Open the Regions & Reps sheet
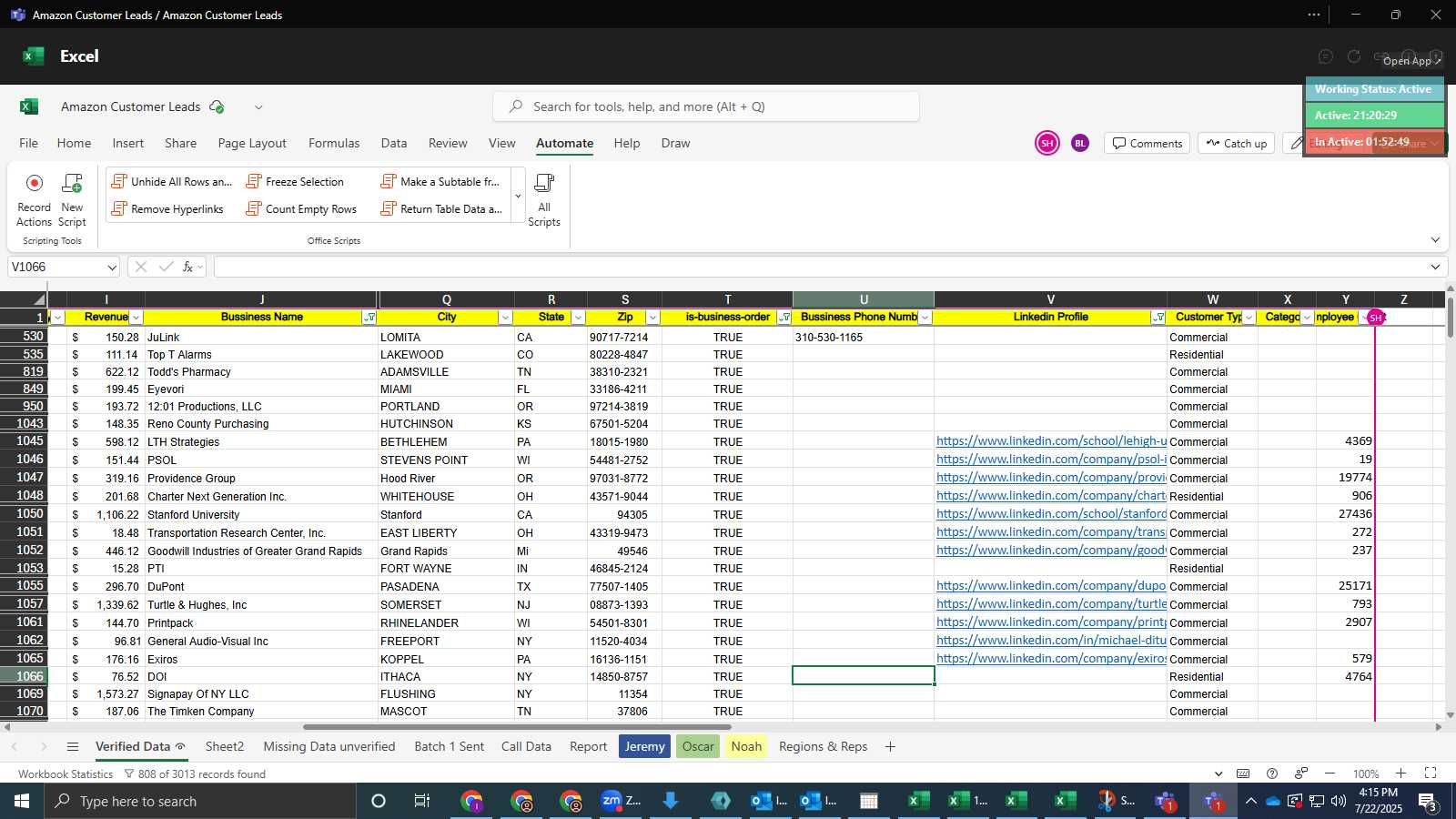Viewport: 1456px width, 819px height. (823, 746)
